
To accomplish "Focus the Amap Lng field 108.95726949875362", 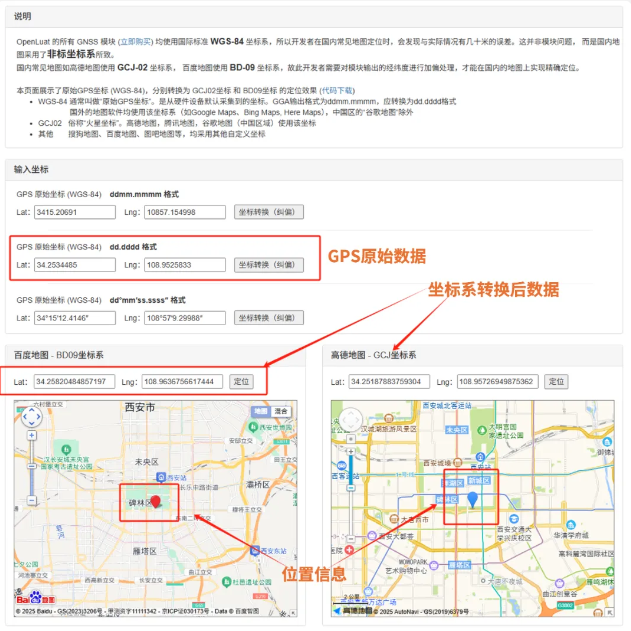I will click(x=498, y=381).
